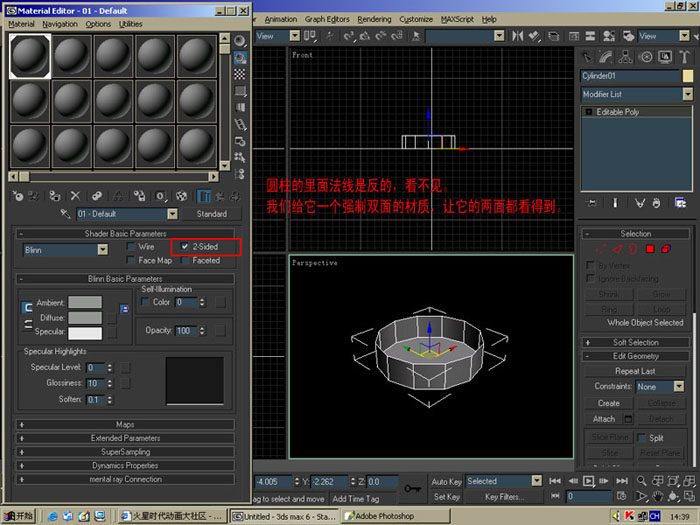Open the MAXScript menu
This screenshot has width=700, height=525.
(x=457, y=19)
